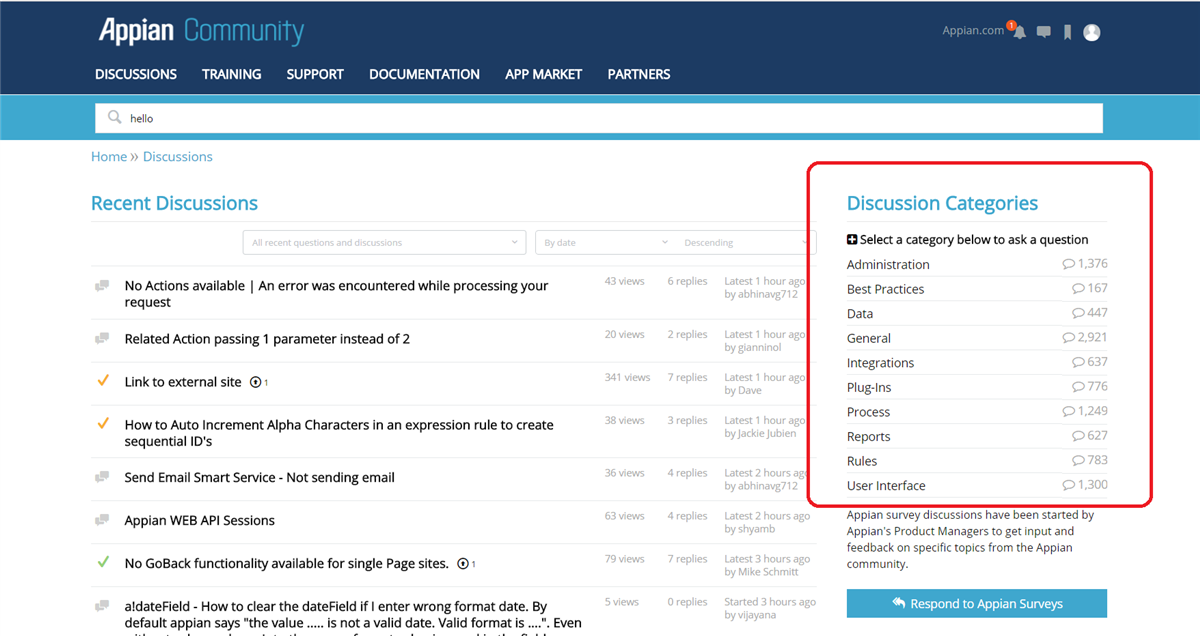The width and height of the screenshot is (1200, 636).
Task: Open the APP MARKET menu
Action: coord(544,74)
